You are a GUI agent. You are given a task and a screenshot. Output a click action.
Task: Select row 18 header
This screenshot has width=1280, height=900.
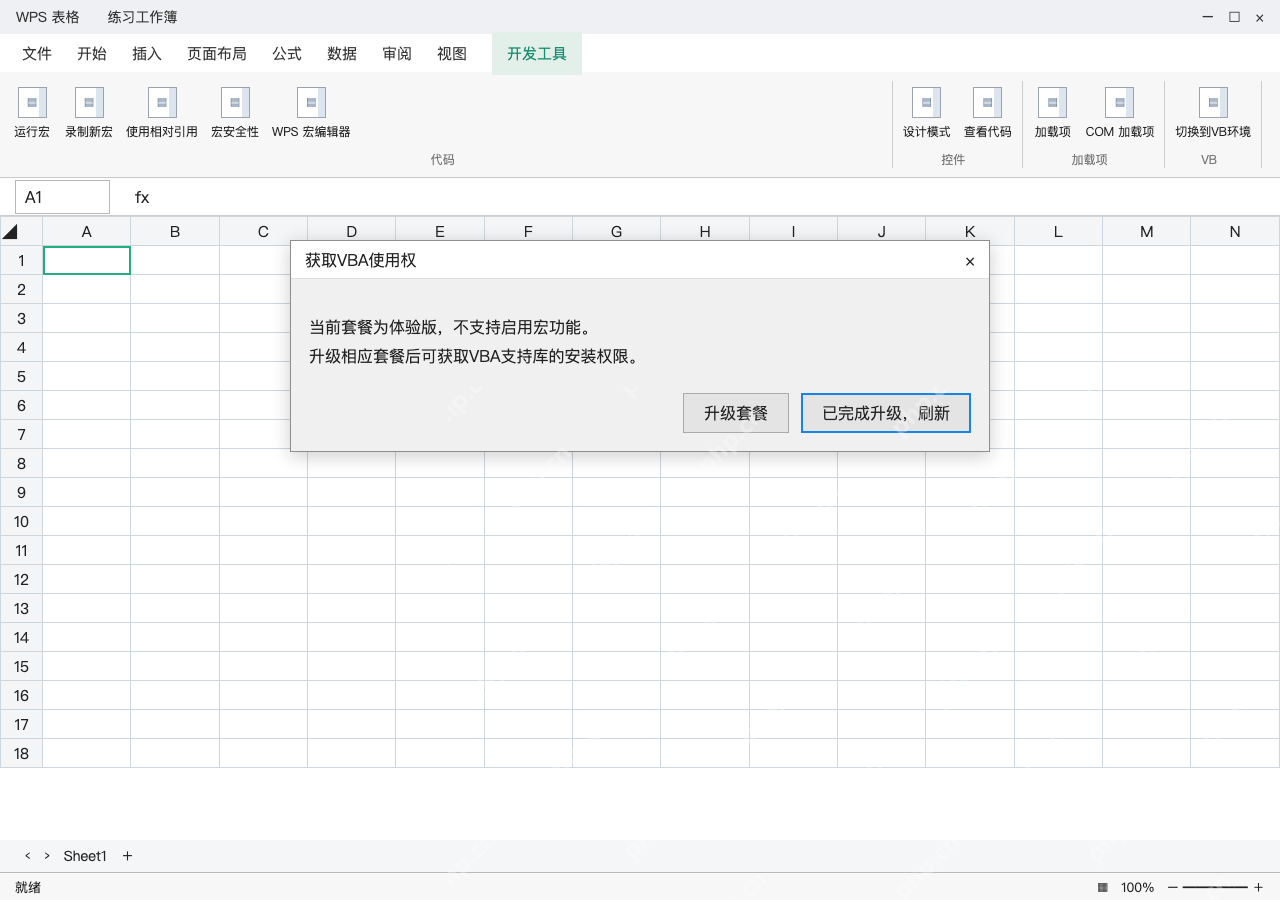[x=21, y=754]
